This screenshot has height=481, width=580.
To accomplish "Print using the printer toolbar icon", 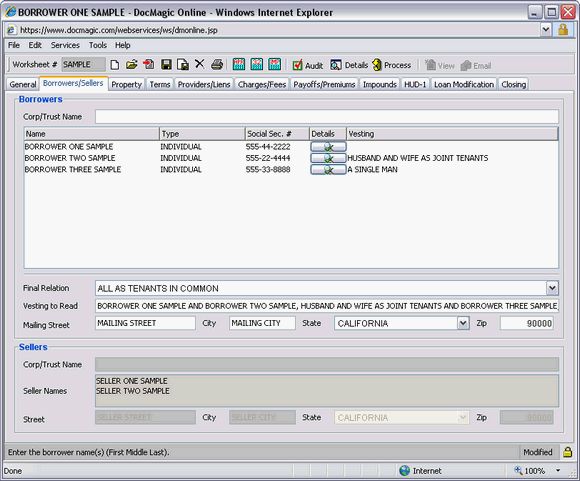I will [217, 65].
